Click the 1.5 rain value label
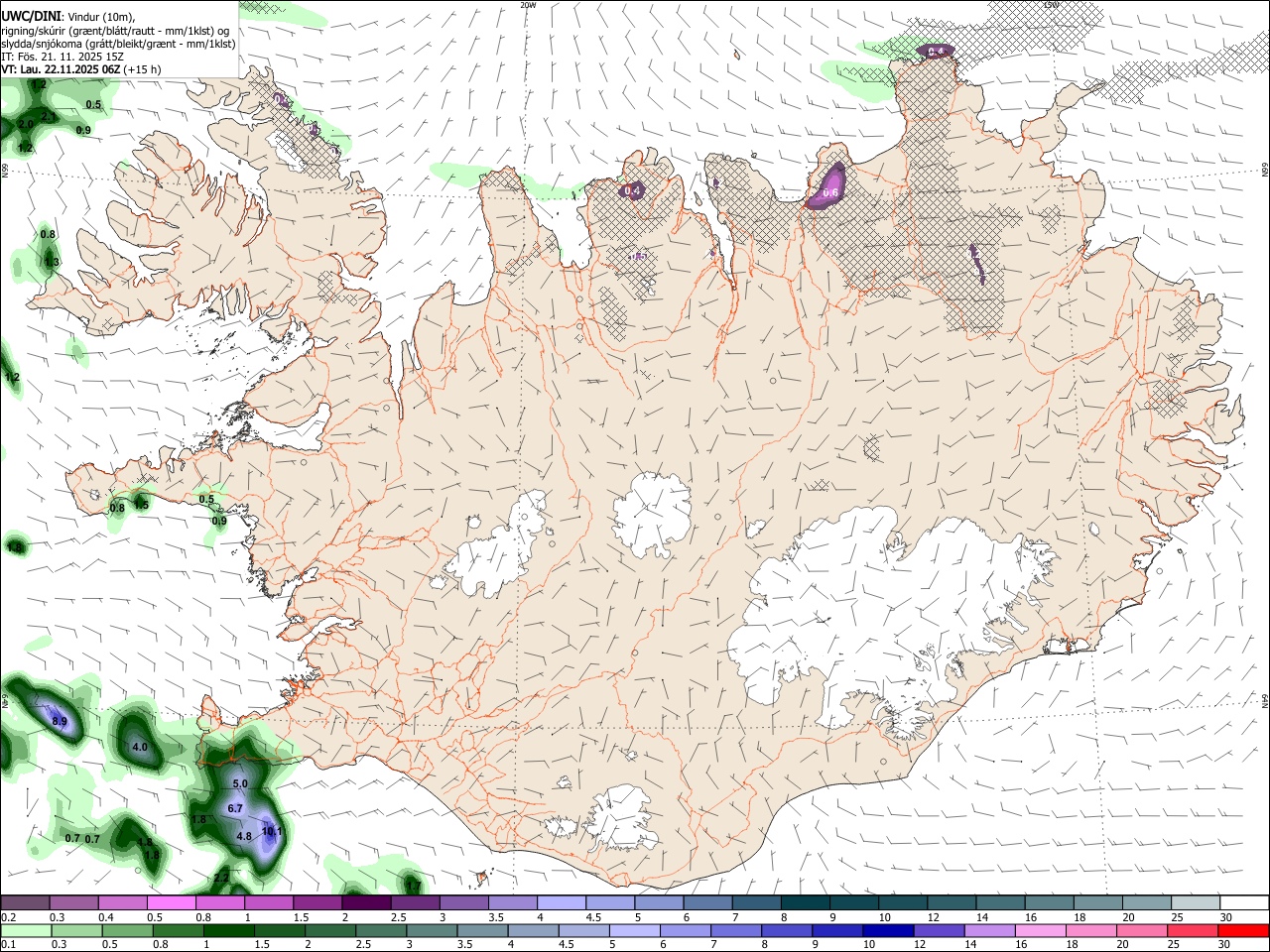This screenshot has width=1270, height=952. (141, 505)
